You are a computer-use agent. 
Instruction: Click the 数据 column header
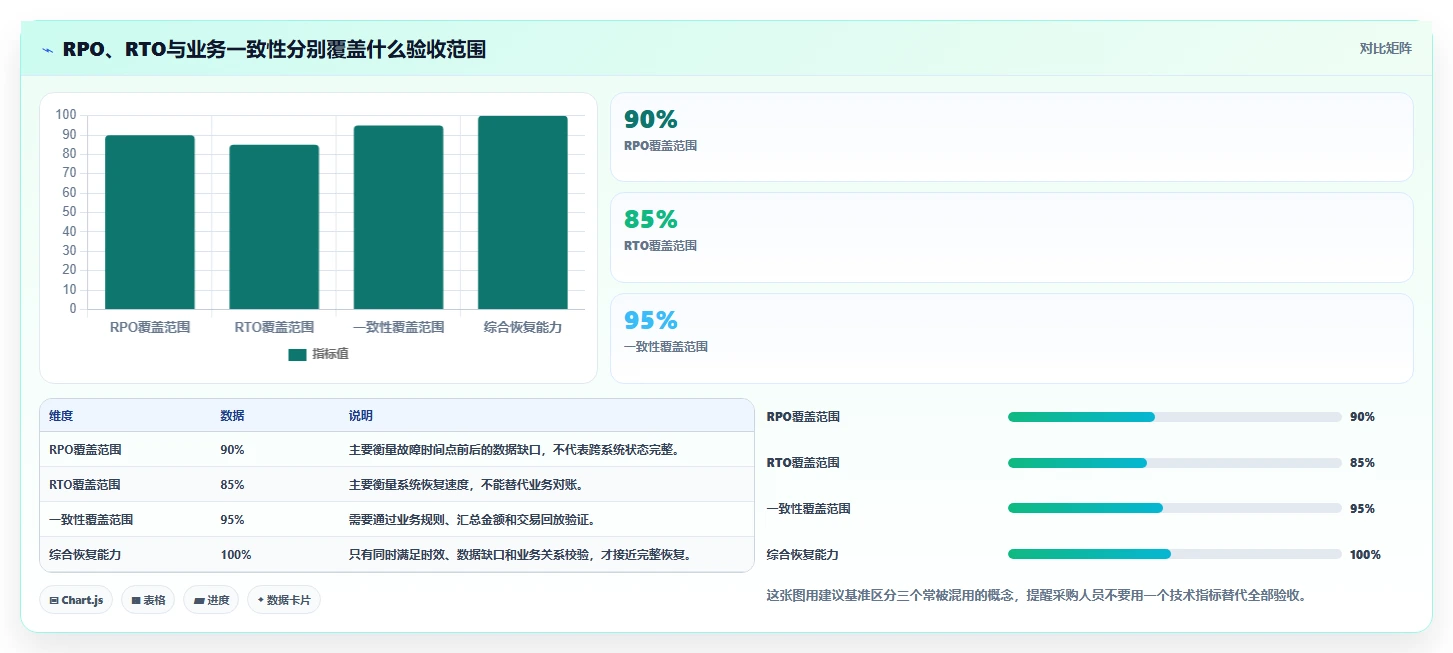tap(232, 416)
